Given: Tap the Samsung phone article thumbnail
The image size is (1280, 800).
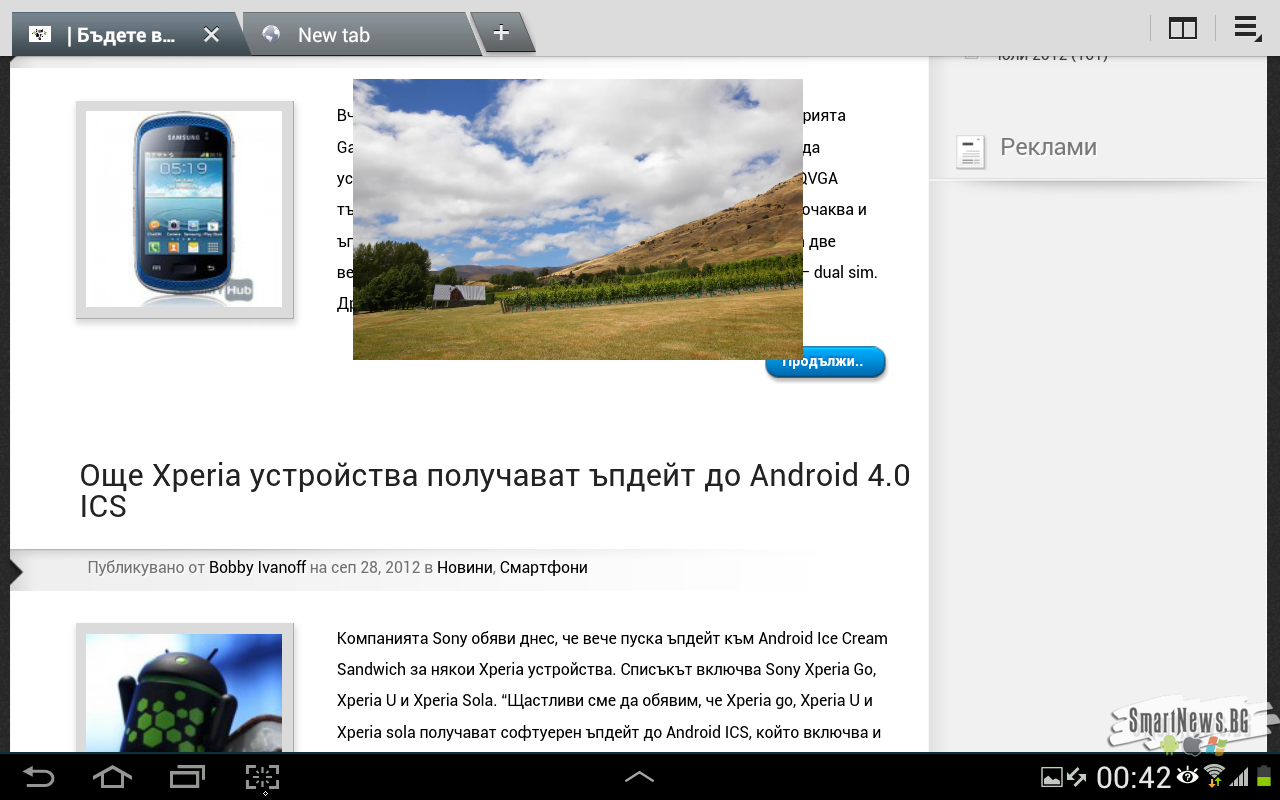Looking at the screenshot, I should point(184,209).
